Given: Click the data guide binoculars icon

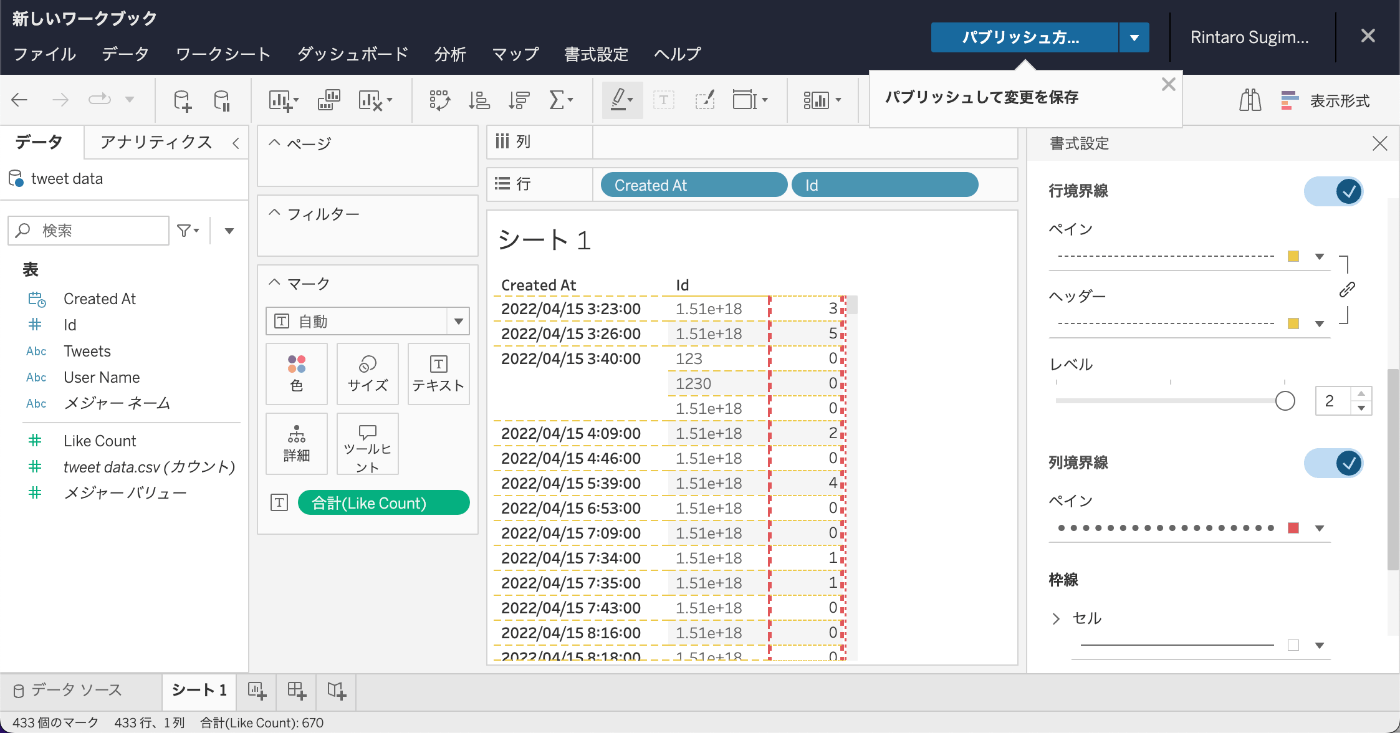Looking at the screenshot, I should click(x=1250, y=100).
